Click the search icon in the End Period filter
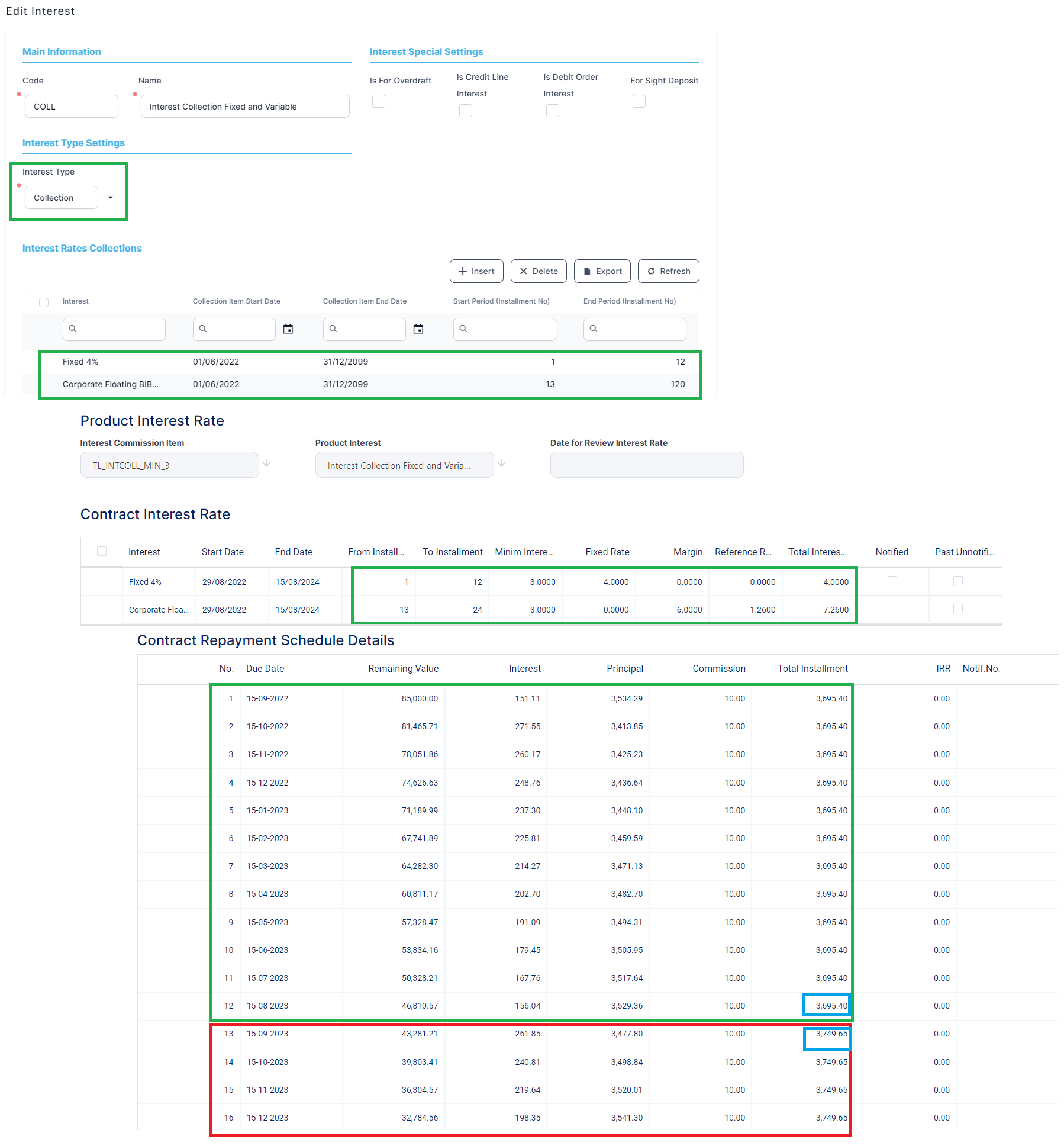This screenshot has width=1064, height=1146. (594, 329)
